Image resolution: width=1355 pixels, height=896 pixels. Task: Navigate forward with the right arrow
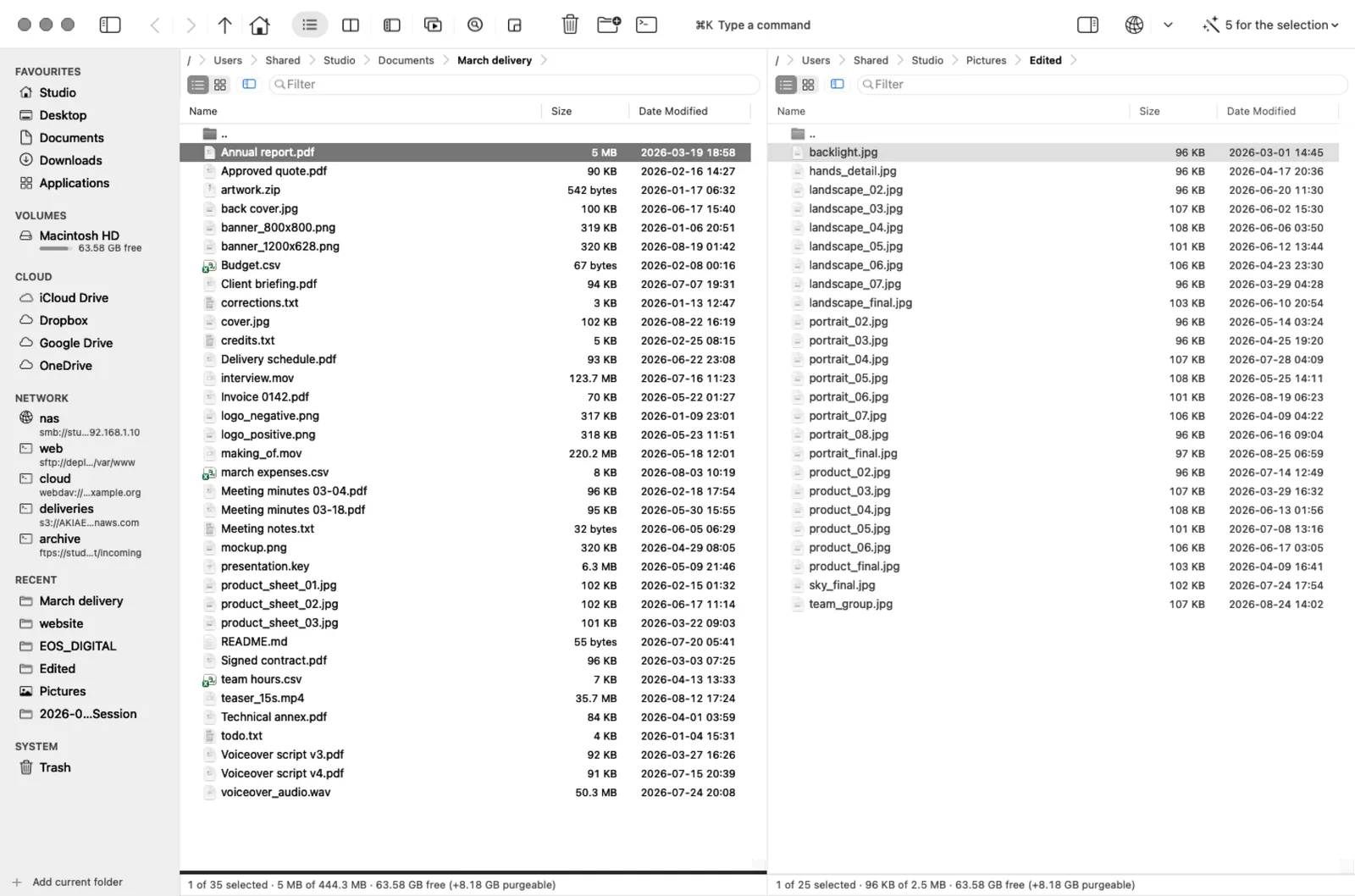click(191, 25)
